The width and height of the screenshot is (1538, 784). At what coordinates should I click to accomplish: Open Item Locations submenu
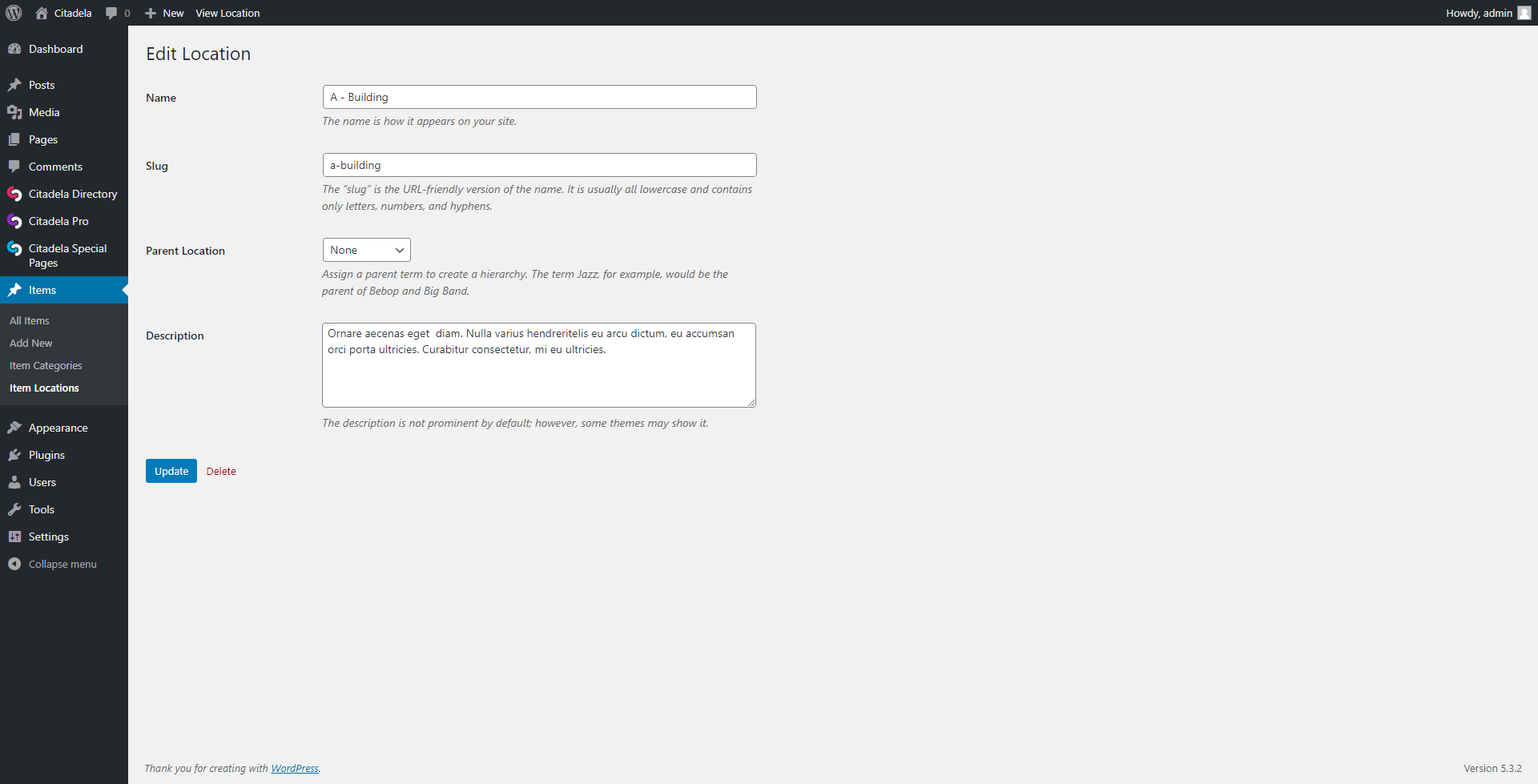[x=44, y=388]
